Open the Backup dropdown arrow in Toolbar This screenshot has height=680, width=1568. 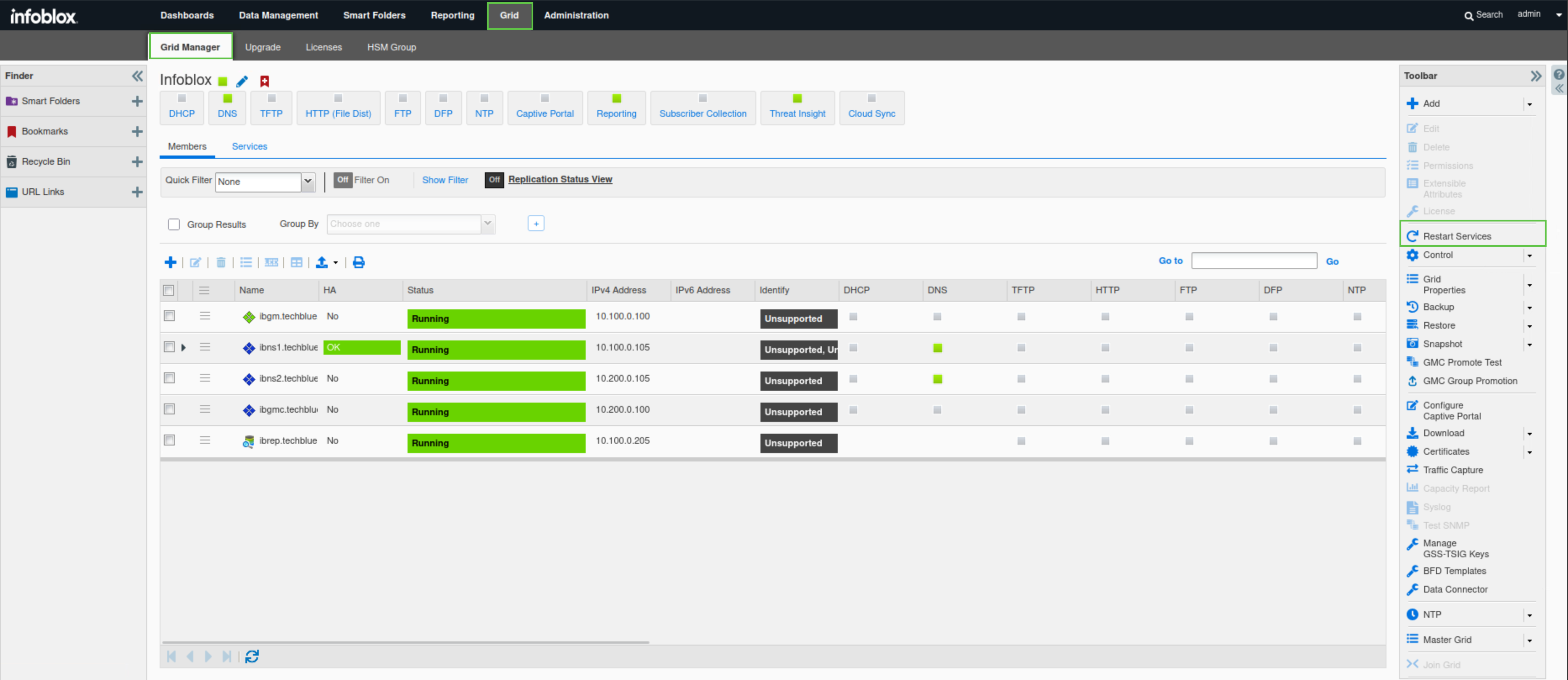(1529, 308)
